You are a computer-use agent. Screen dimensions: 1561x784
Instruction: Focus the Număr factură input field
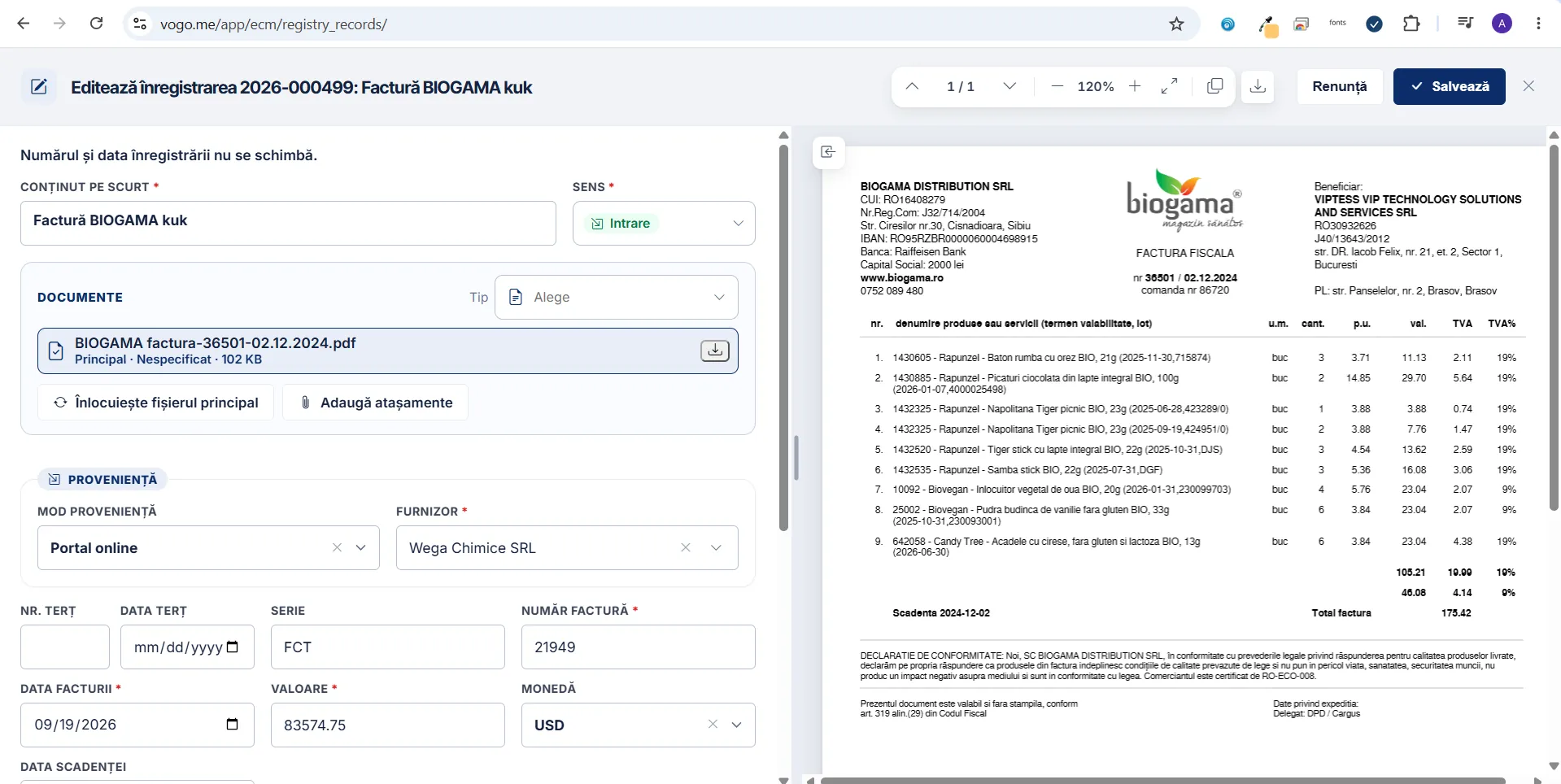point(639,647)
